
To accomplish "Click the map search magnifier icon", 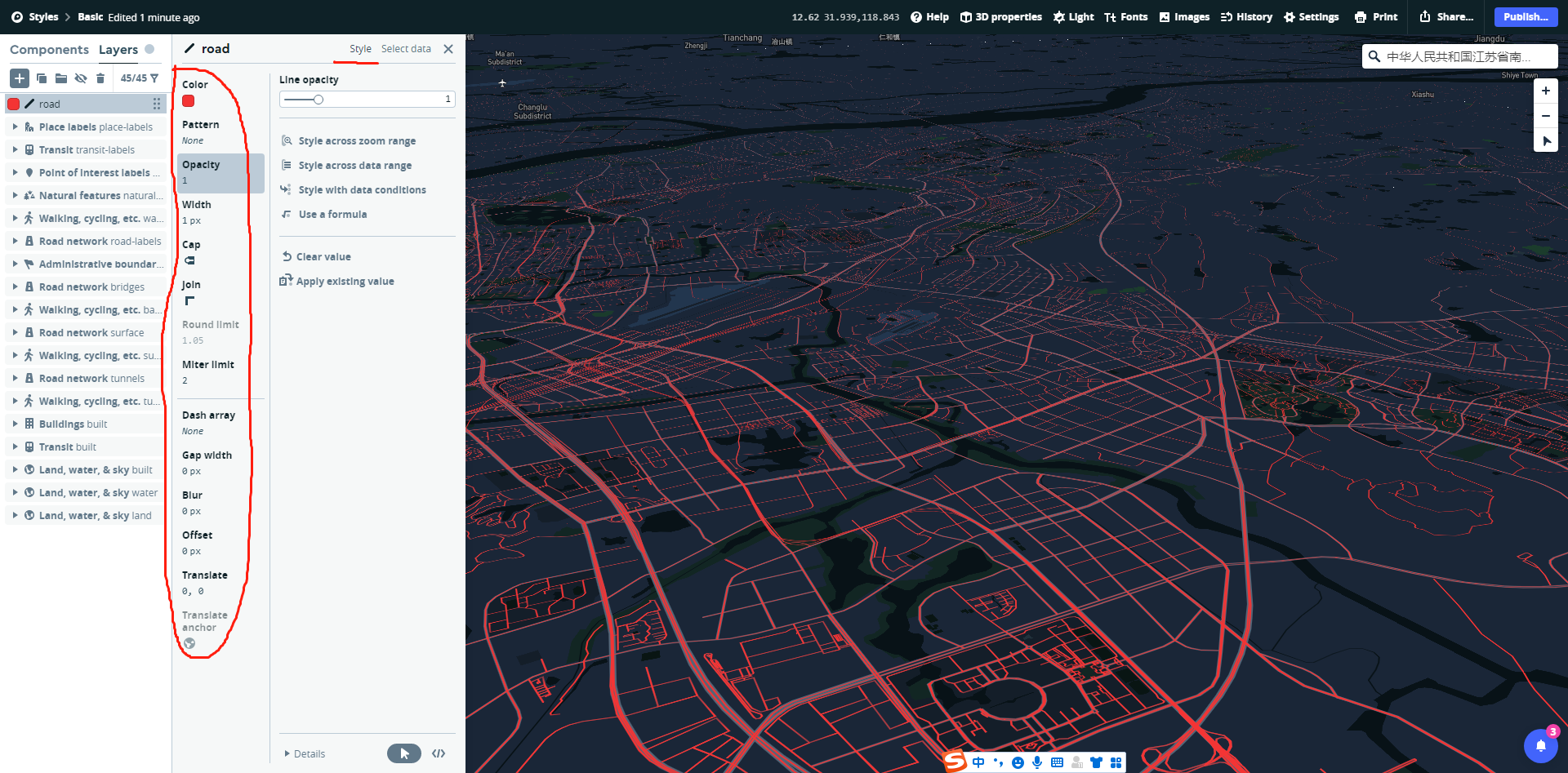I will 1374,56.
